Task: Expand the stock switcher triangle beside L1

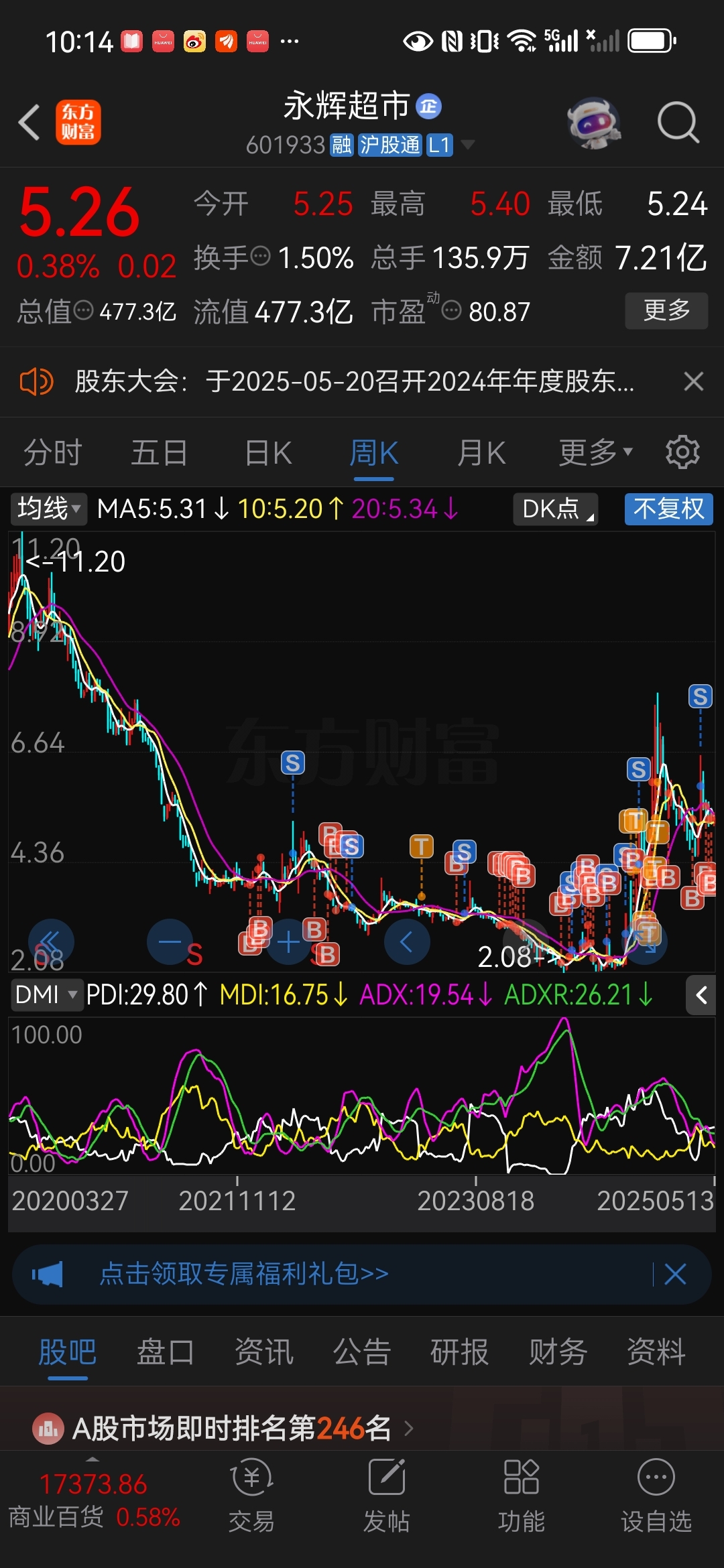Action: point(467,145)
